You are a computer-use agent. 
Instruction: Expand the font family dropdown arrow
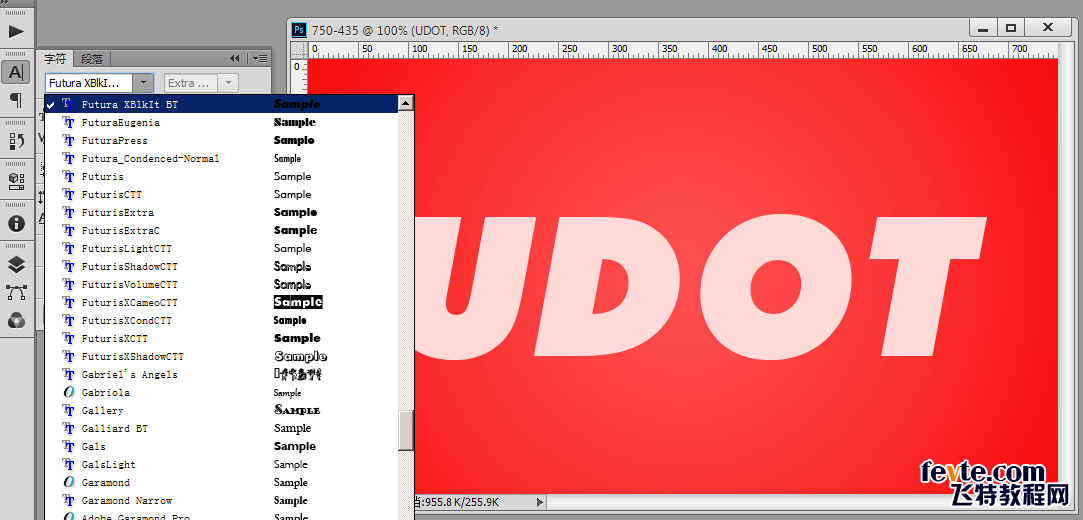click(x=144, y=83)
